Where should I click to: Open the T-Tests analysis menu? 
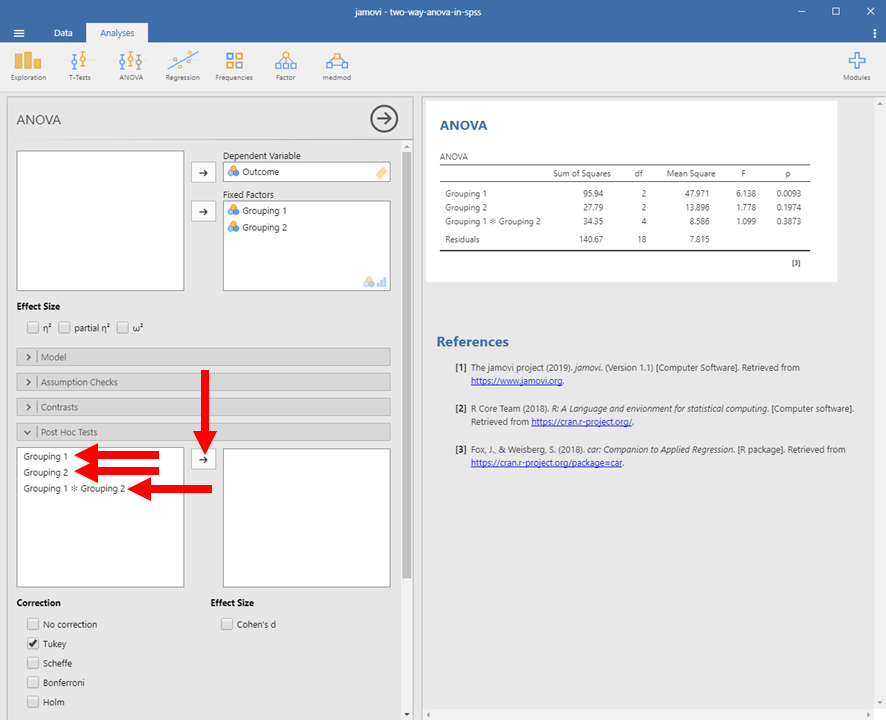pos(79,65)
